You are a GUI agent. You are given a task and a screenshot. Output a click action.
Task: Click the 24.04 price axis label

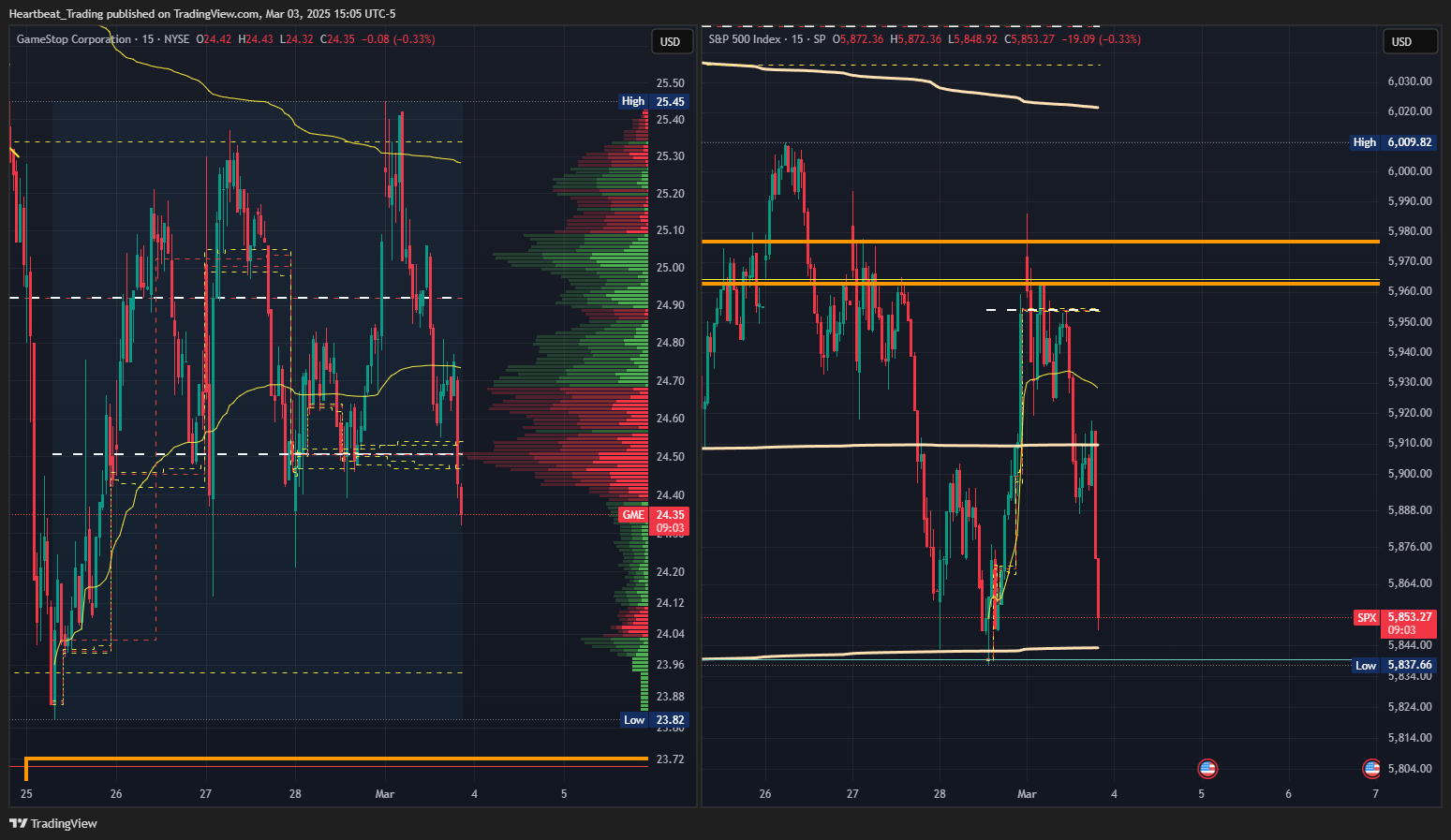click(x=670, y=634)
